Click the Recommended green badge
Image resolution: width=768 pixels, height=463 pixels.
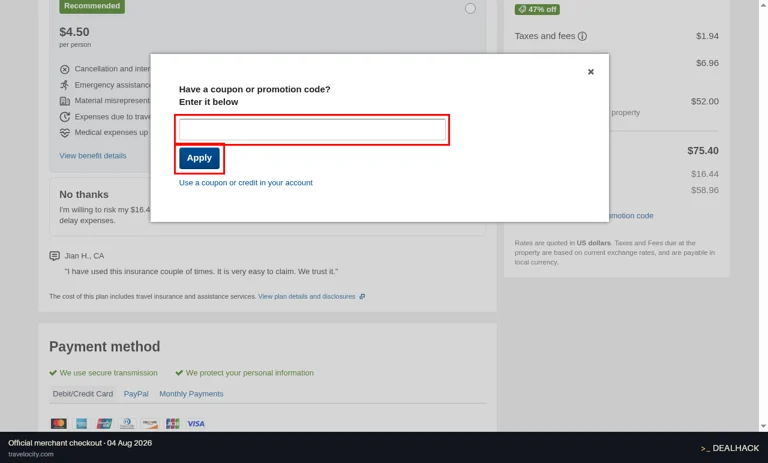(92, 6)
